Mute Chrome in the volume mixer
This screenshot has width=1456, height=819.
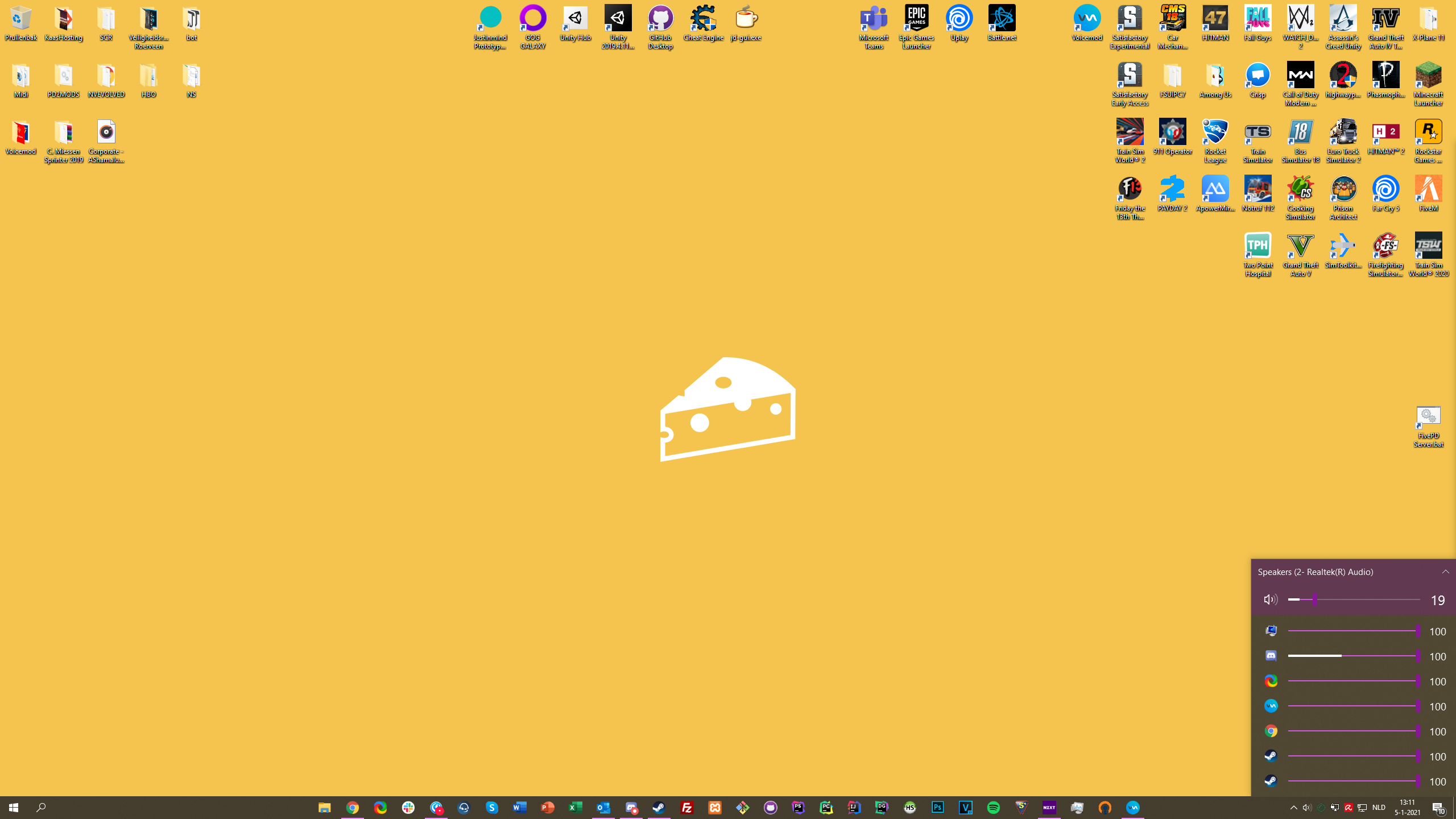pos(1271,731)
